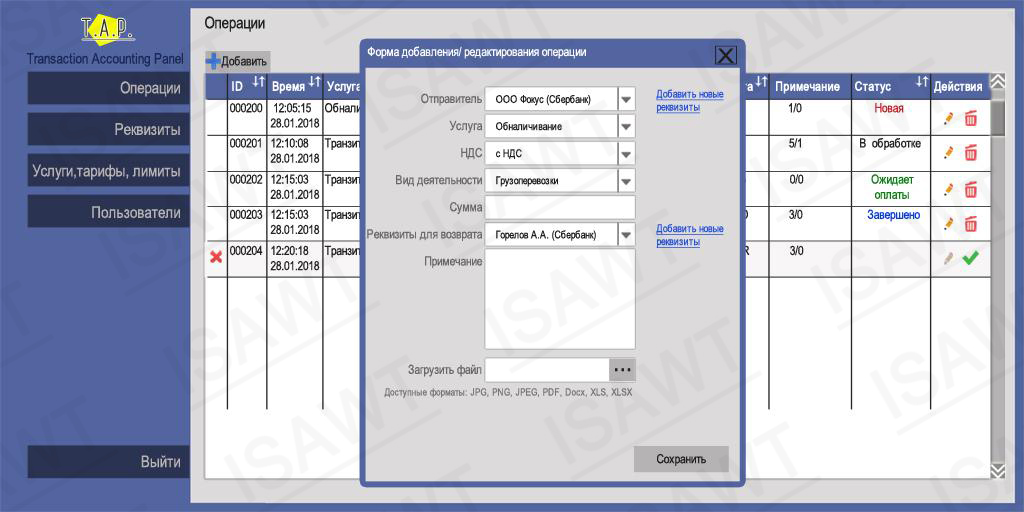Edit operation 000201 with the pencil icon

[948, 153]
